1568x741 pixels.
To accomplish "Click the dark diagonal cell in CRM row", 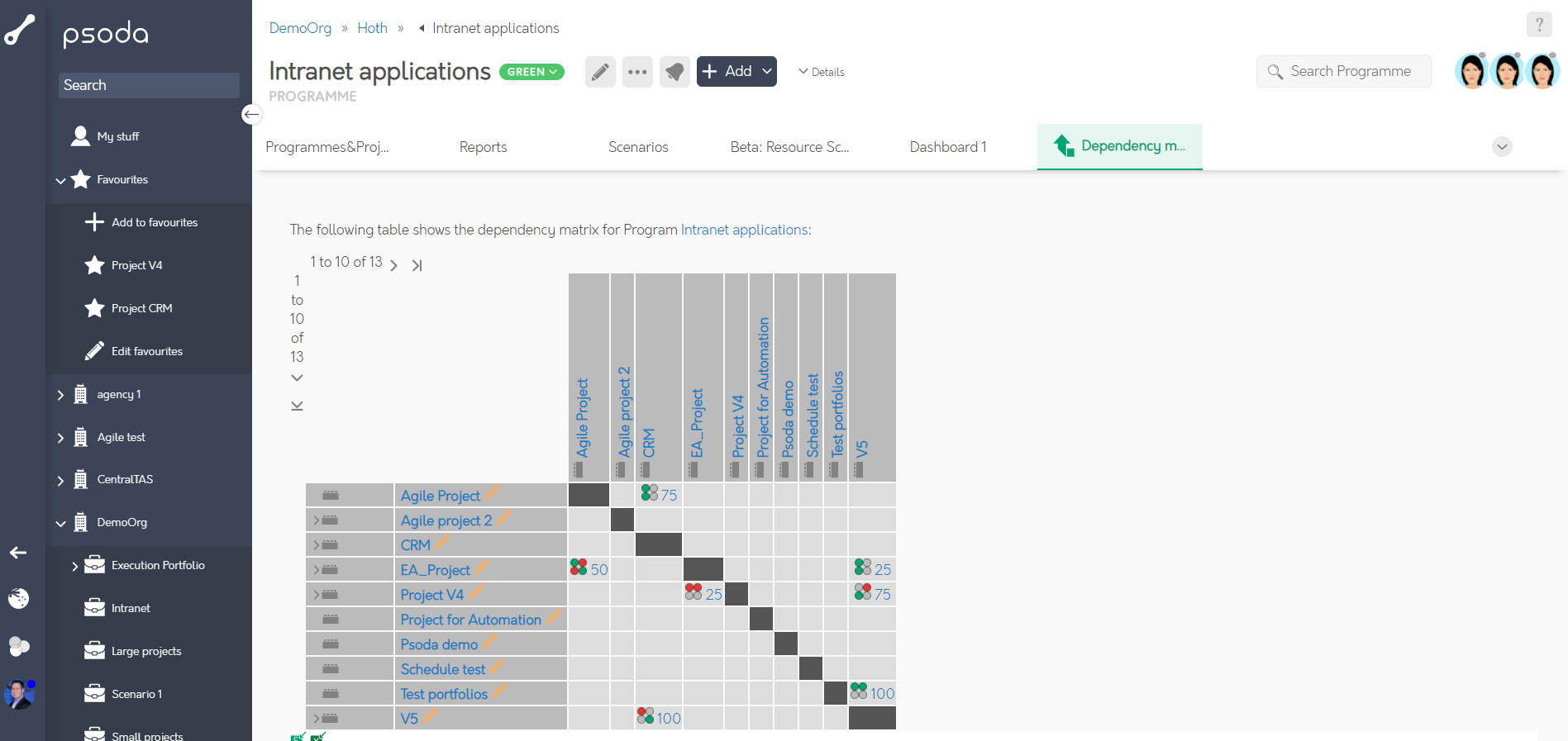I will pos(659,544).
